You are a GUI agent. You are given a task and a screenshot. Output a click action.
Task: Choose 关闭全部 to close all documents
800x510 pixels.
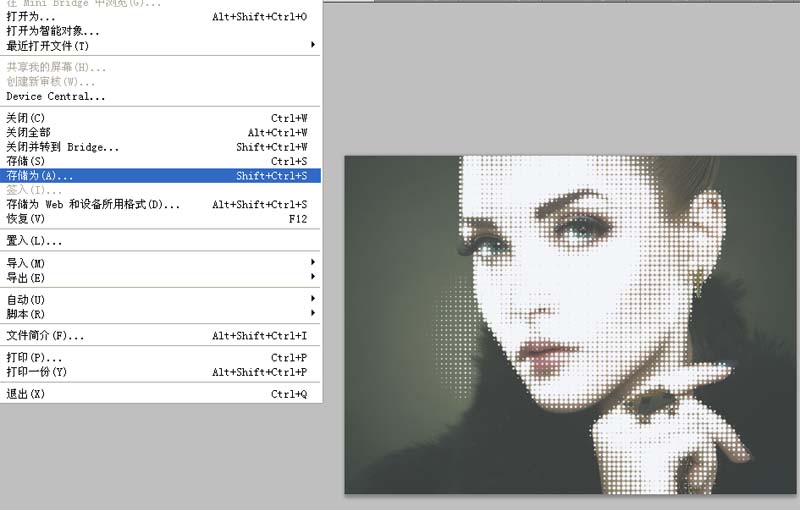point(28,132)
